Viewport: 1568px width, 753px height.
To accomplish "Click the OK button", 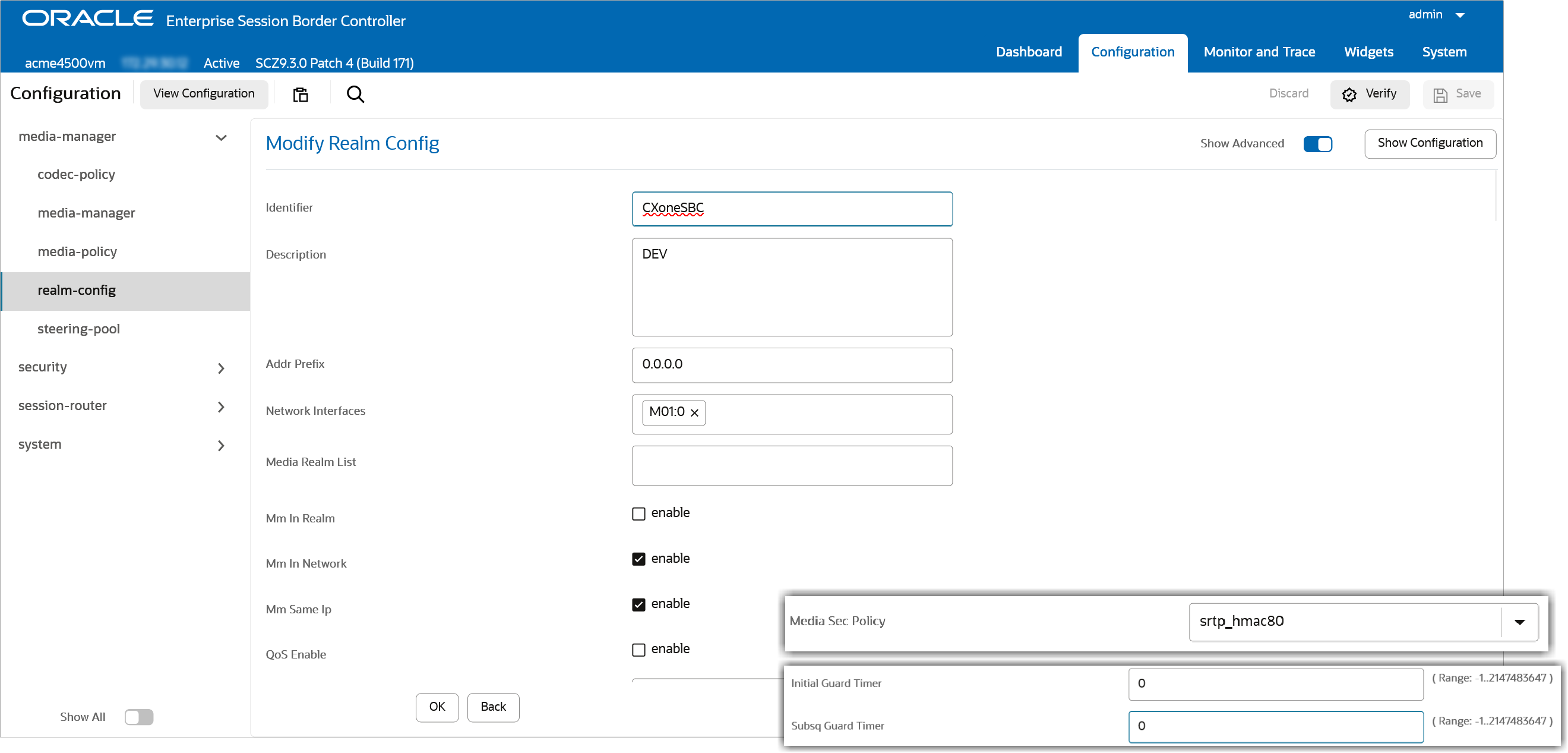I will 437,707.
